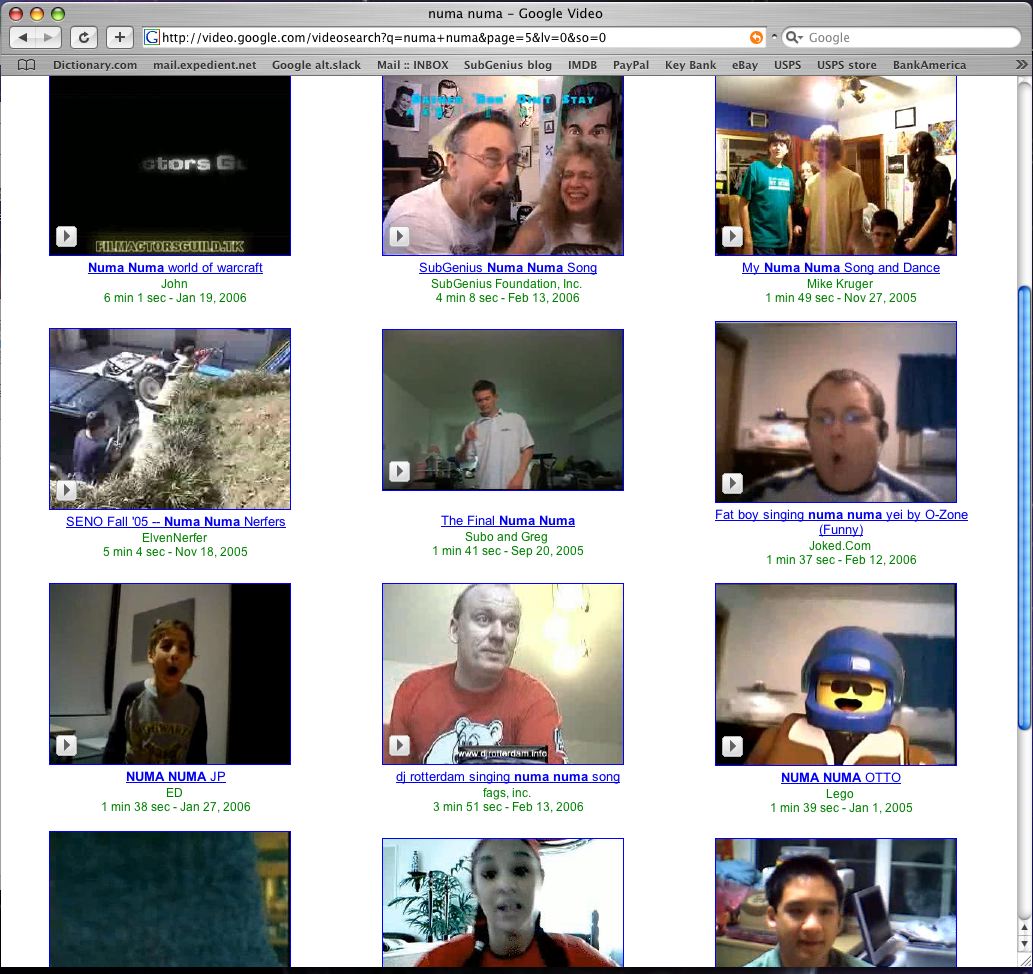The width and height of the screenshot is (1033, 974).
Task: Open the Numa Numa world of warcraft link
Action: pos(175,268)
